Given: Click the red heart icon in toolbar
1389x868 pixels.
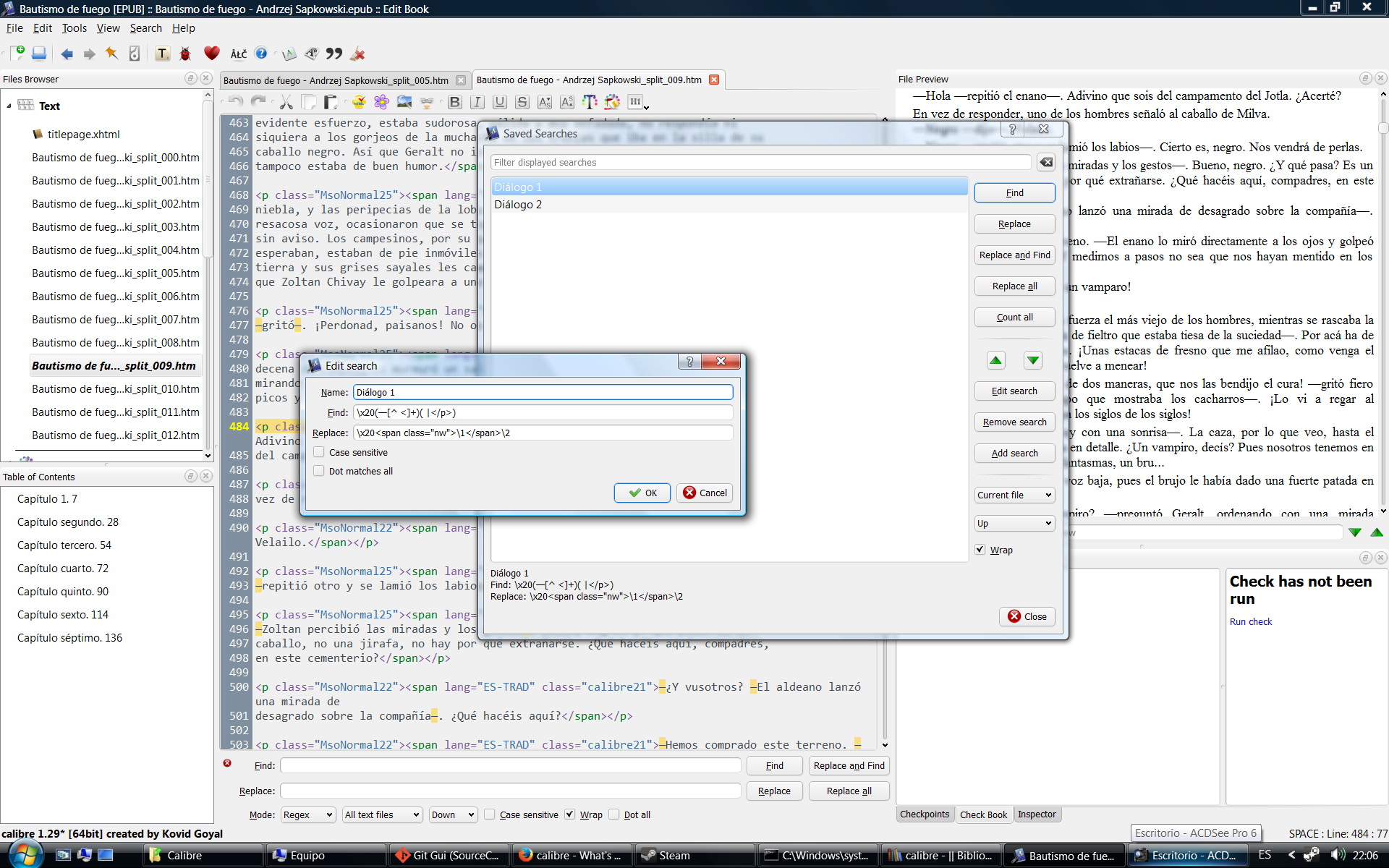Looking at the screenshot, I should coord(211,54).
